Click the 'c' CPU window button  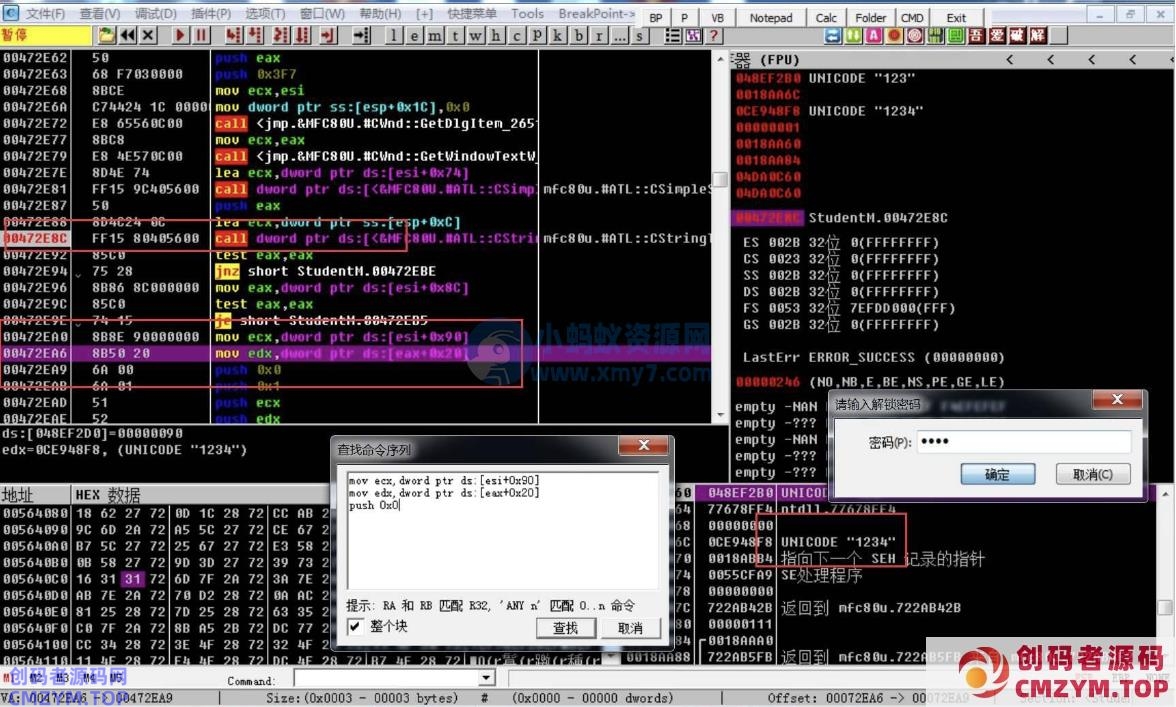pyautogui.click(x=517, y=35)
